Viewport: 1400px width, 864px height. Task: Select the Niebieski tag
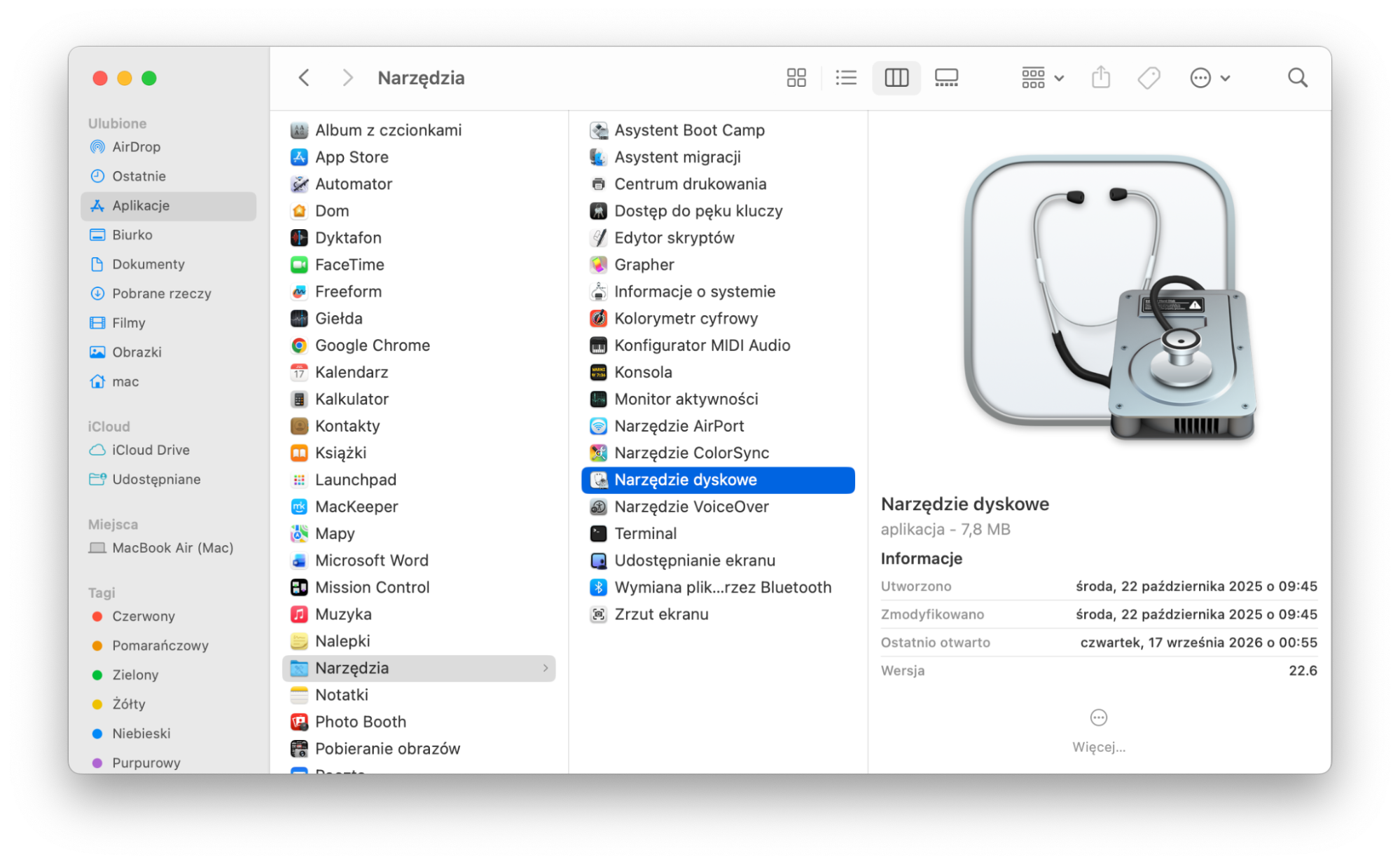pos(168,734)
